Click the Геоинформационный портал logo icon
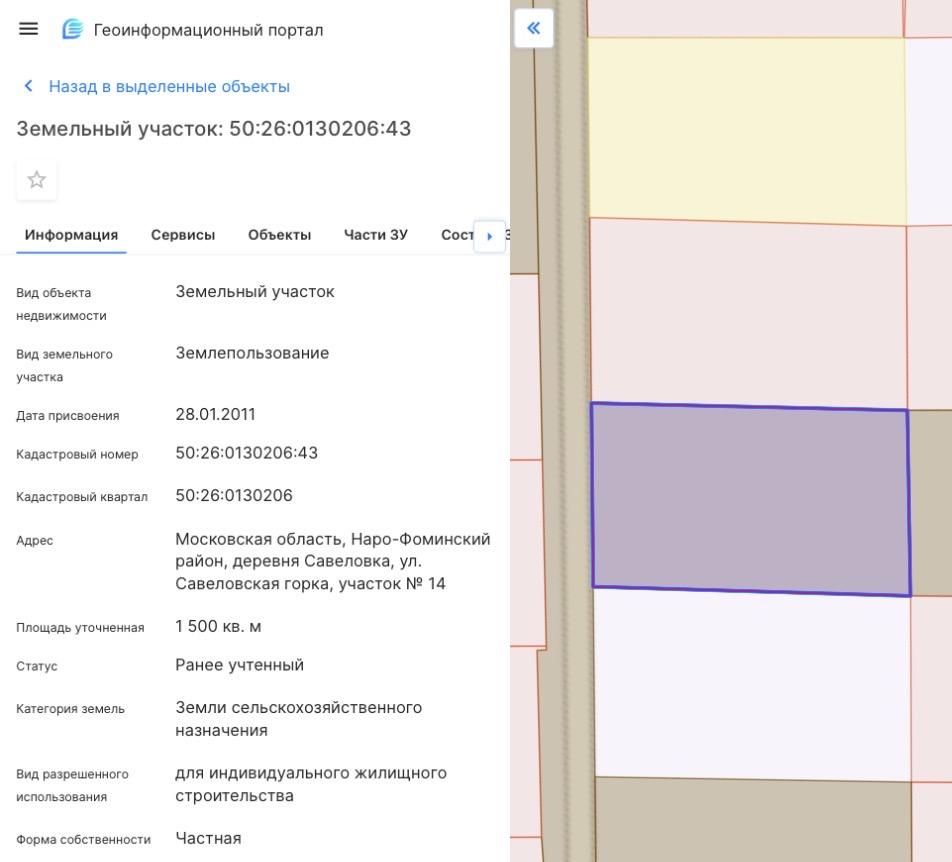952x862 pixels. [x=72, y=29]
